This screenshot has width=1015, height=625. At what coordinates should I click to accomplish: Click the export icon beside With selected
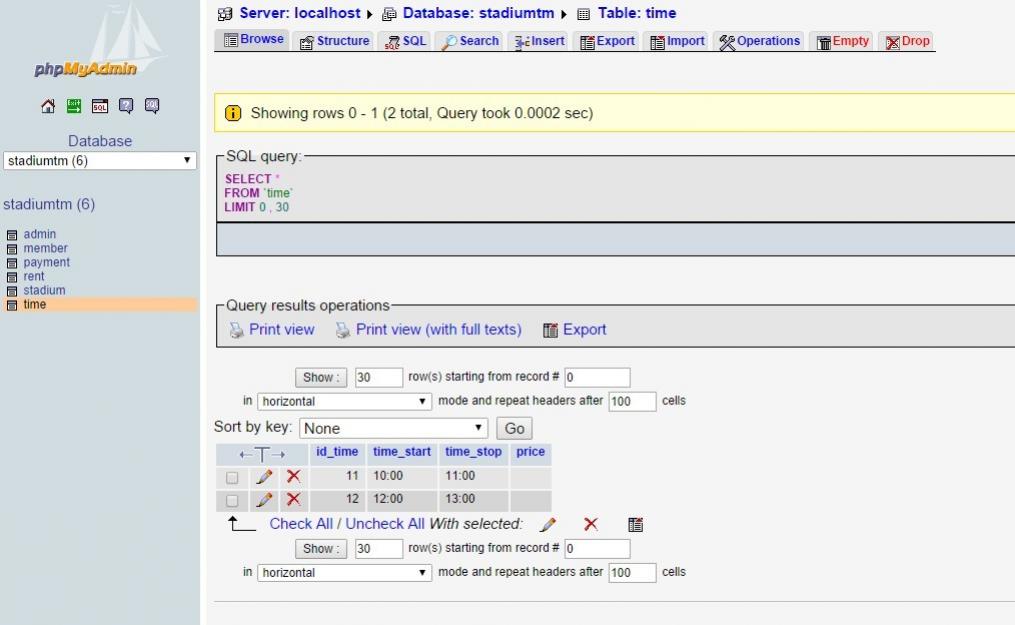(x=635, y=524)
